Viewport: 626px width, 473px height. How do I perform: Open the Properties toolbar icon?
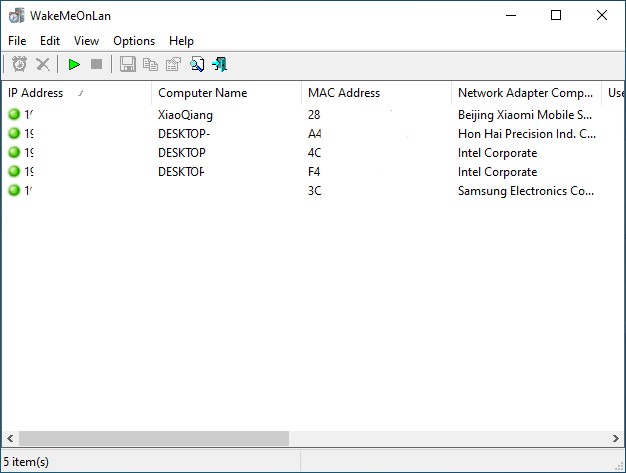[173, 64]
